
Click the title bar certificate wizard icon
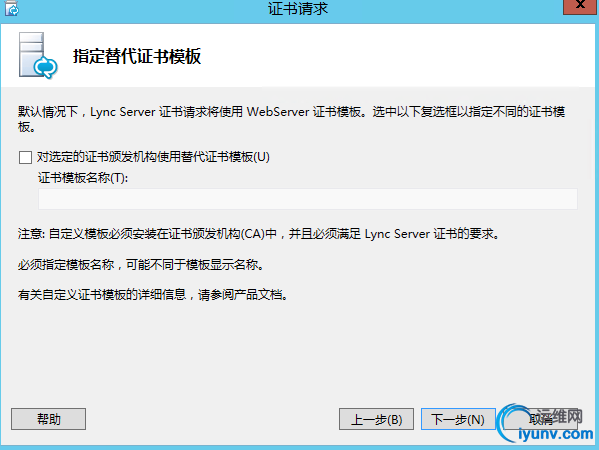tap(12, 8)
